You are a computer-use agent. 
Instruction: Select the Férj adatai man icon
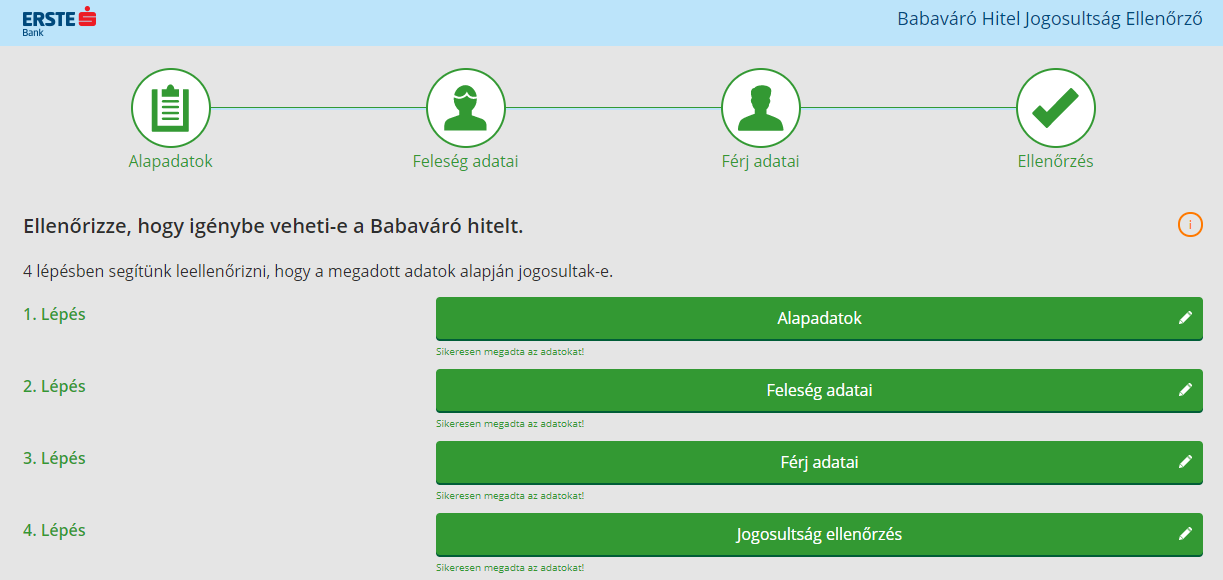761,108
